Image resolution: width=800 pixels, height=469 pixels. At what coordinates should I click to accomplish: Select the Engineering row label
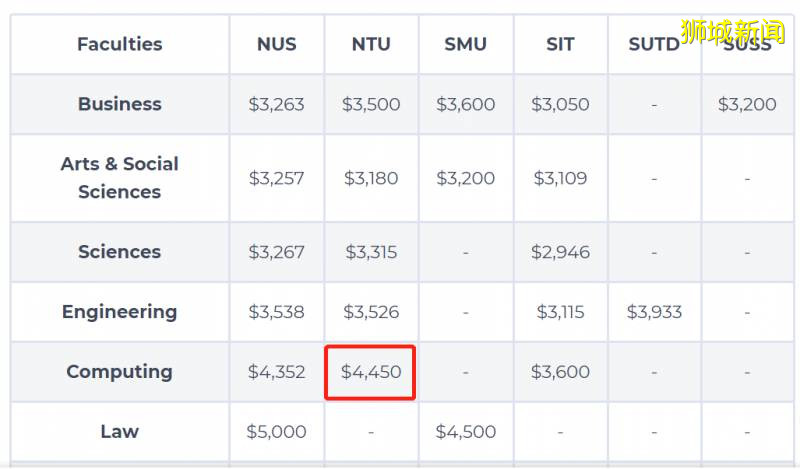pos(119,312)
